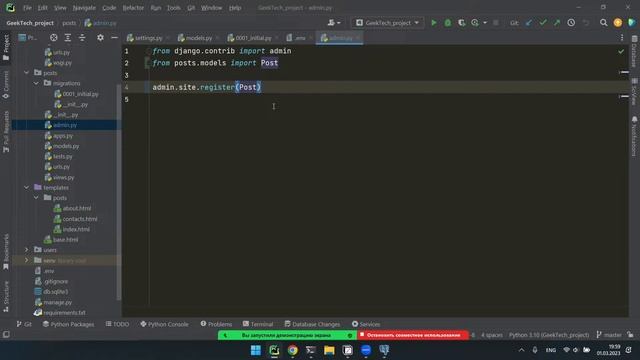Open the Python Console tool window
Viewport: 640px width, 360px height.
tap(164, 324)
